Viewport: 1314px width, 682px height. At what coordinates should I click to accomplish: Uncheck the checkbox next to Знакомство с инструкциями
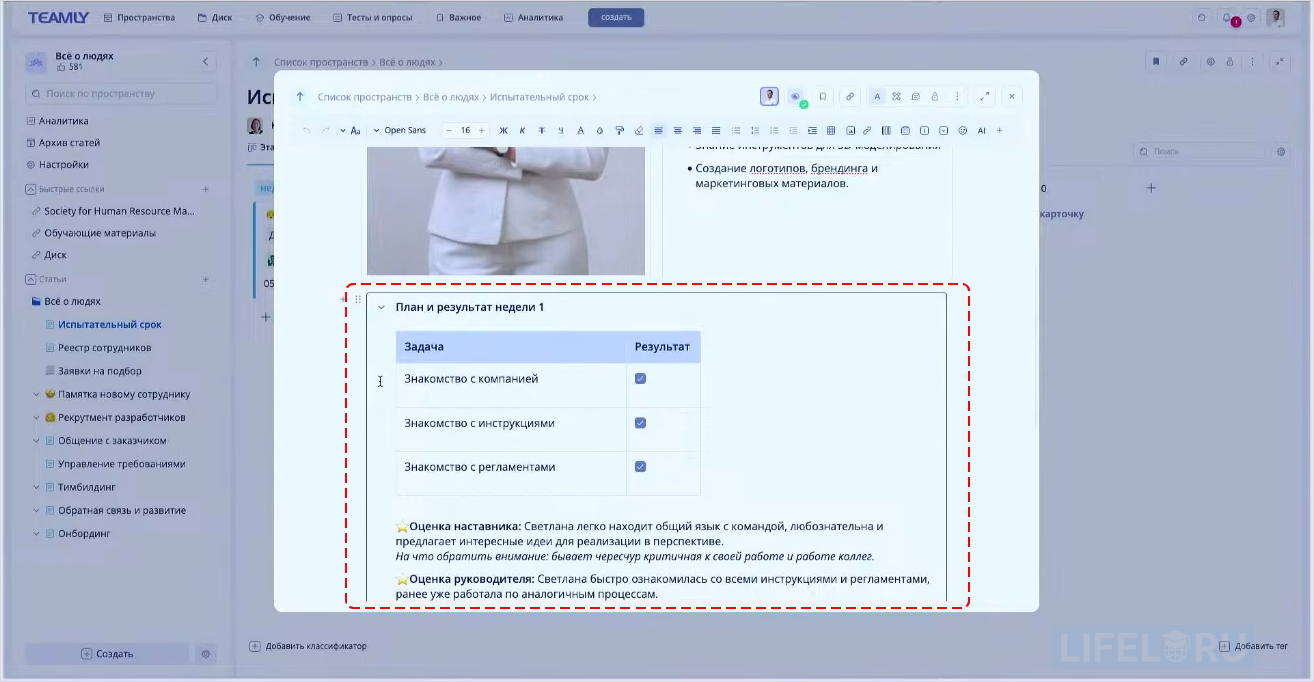639,422
